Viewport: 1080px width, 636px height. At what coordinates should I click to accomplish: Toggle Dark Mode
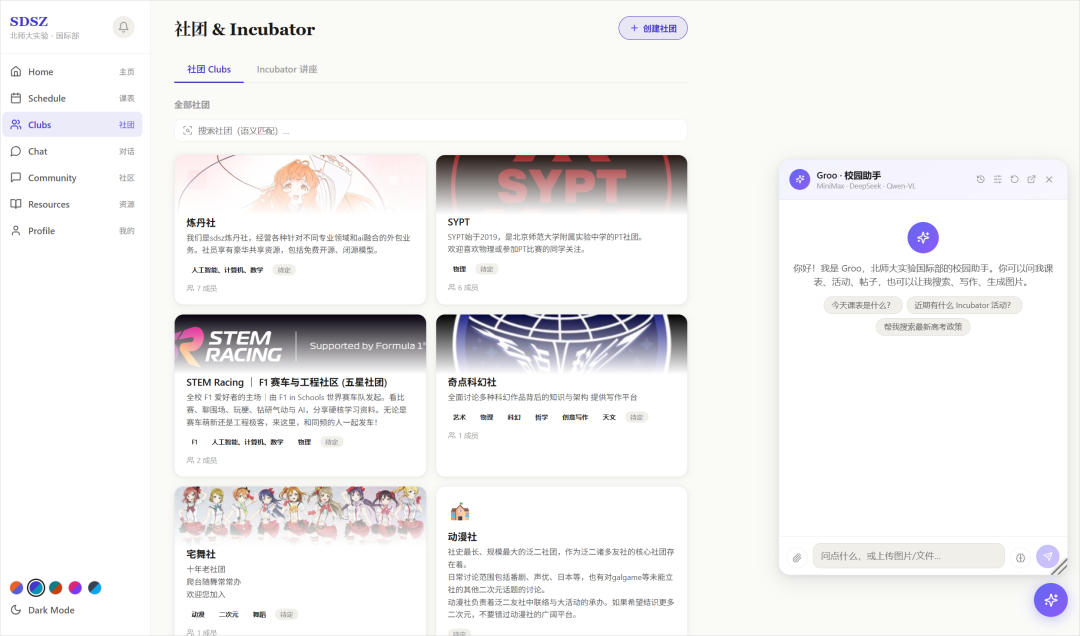coord(43,610)
